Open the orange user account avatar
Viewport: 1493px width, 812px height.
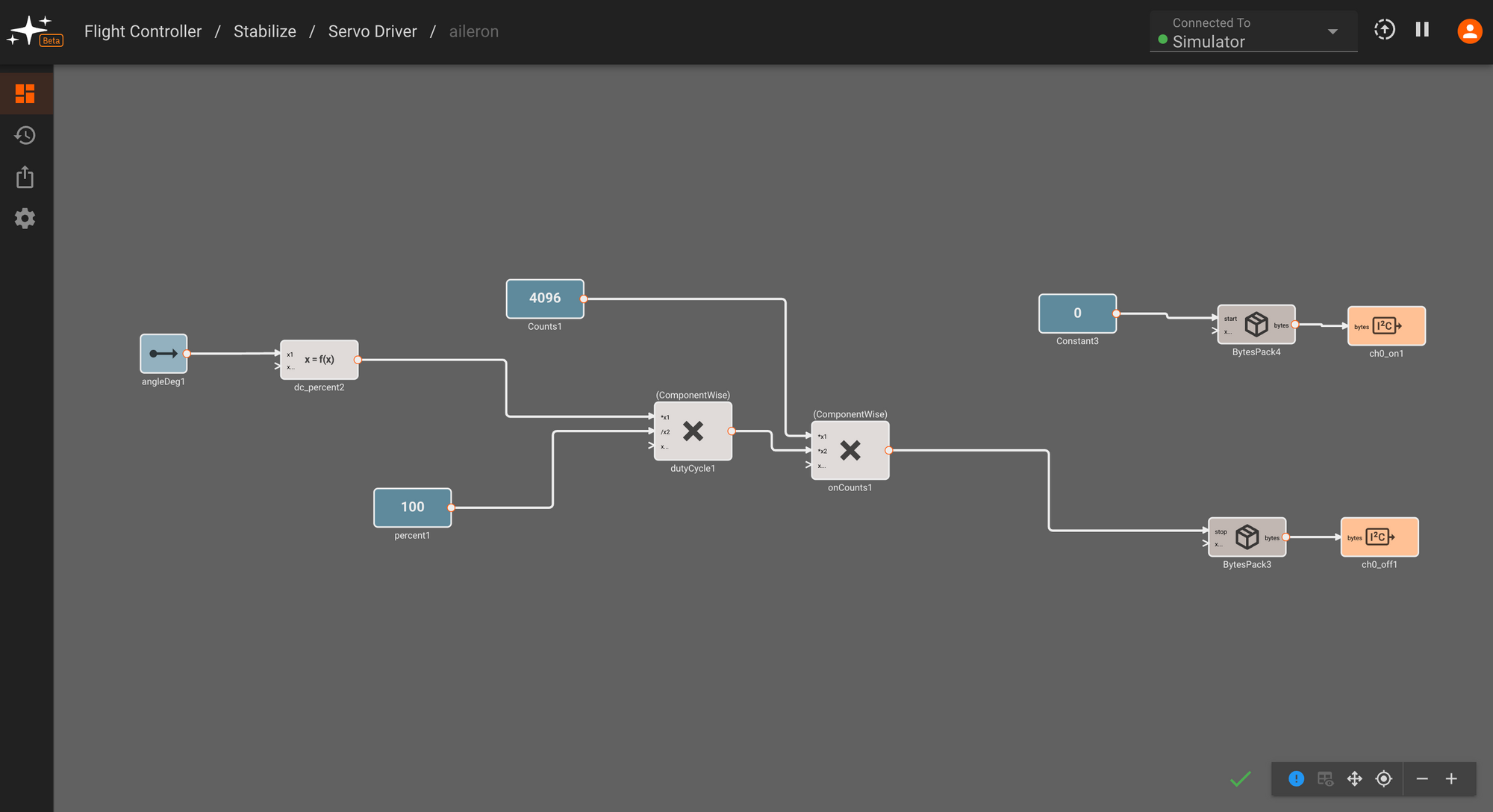click(1469, 31)
